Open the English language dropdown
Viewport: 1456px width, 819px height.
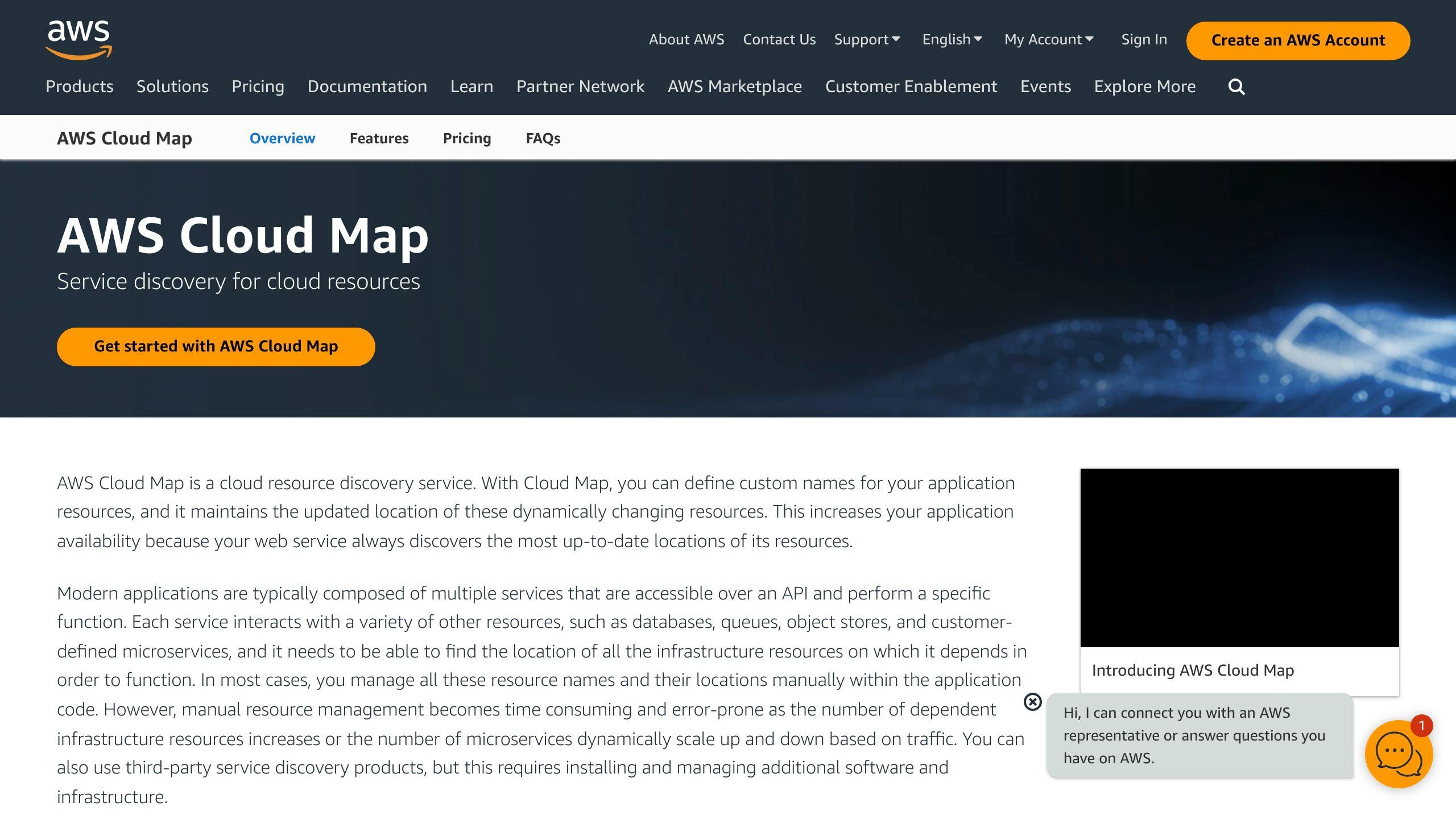pyautogui.click(x=952, y=40)
